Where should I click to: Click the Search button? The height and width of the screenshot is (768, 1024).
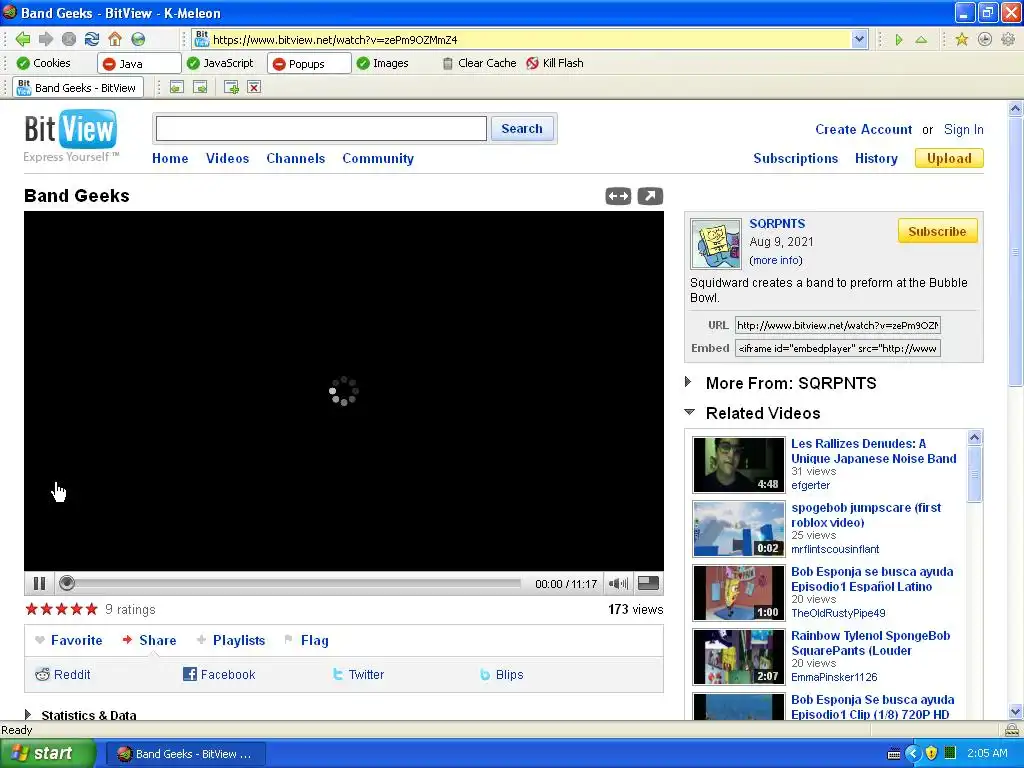click(x=522, y=129)
